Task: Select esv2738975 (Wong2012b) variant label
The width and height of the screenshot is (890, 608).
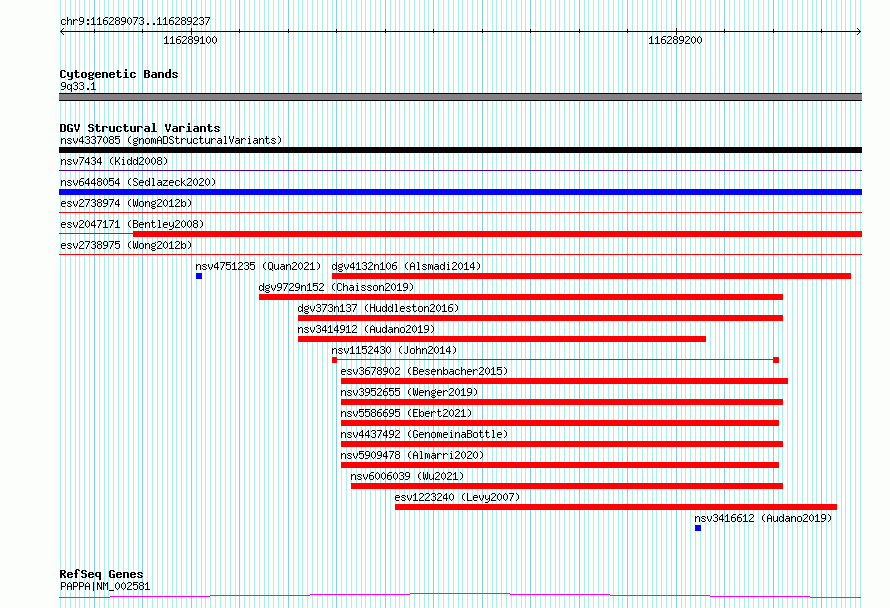Action: click(x=126, y=245)
